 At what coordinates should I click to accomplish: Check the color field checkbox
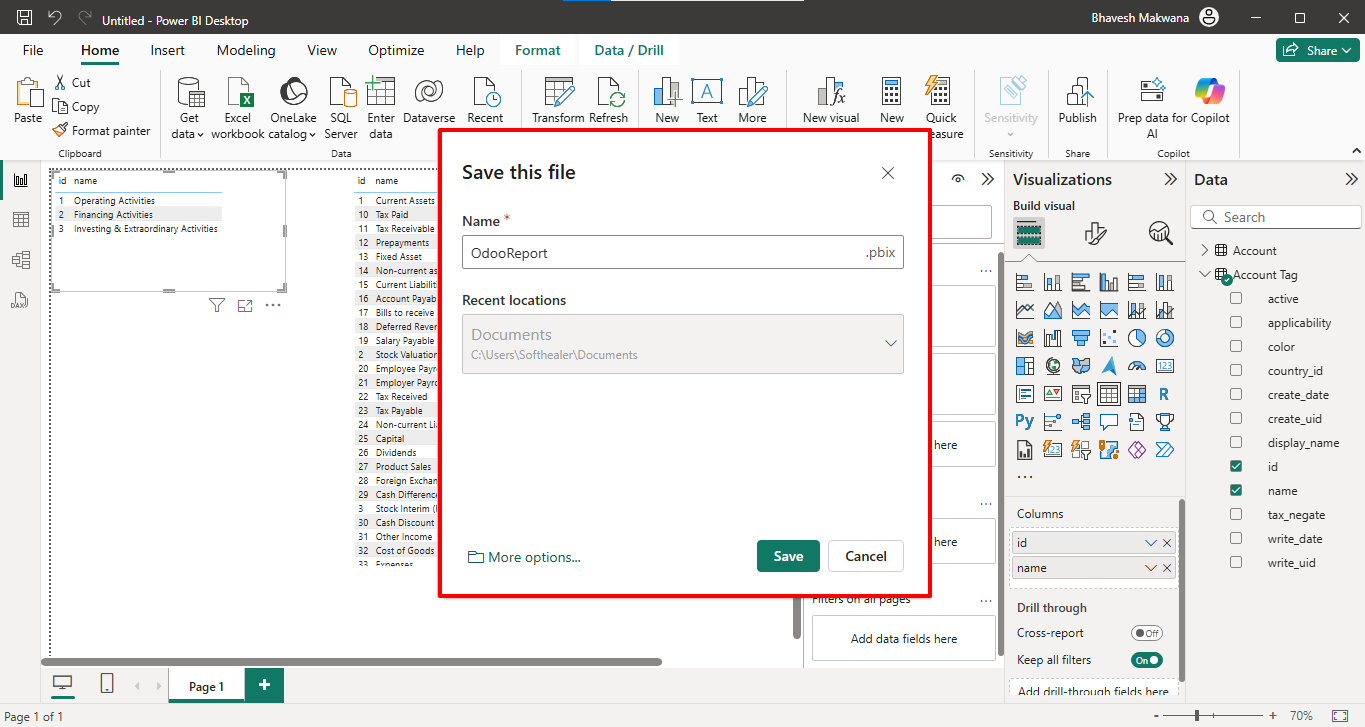[1236, 347]
